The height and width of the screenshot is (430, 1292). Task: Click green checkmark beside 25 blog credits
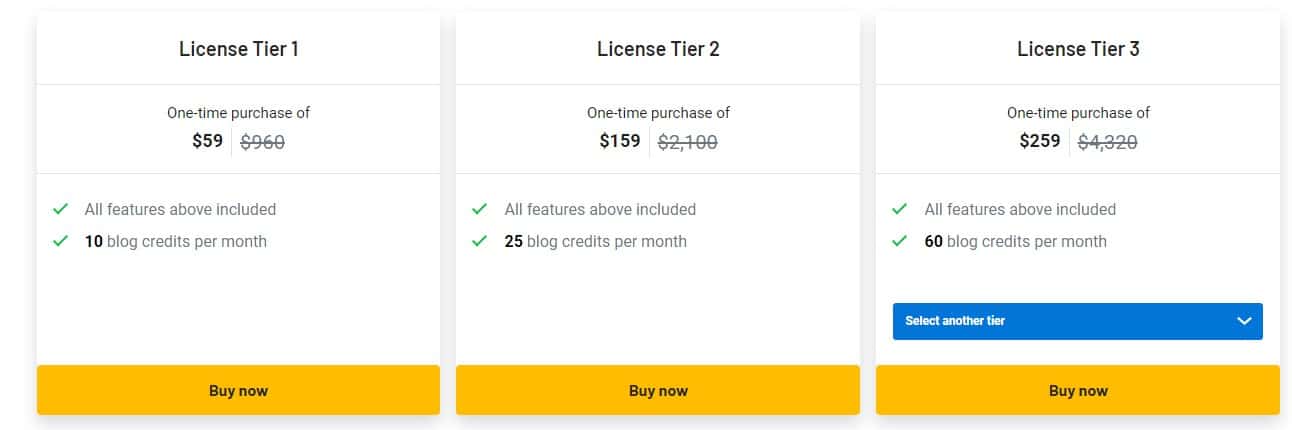pyautogui.click(x=480, y=241)
